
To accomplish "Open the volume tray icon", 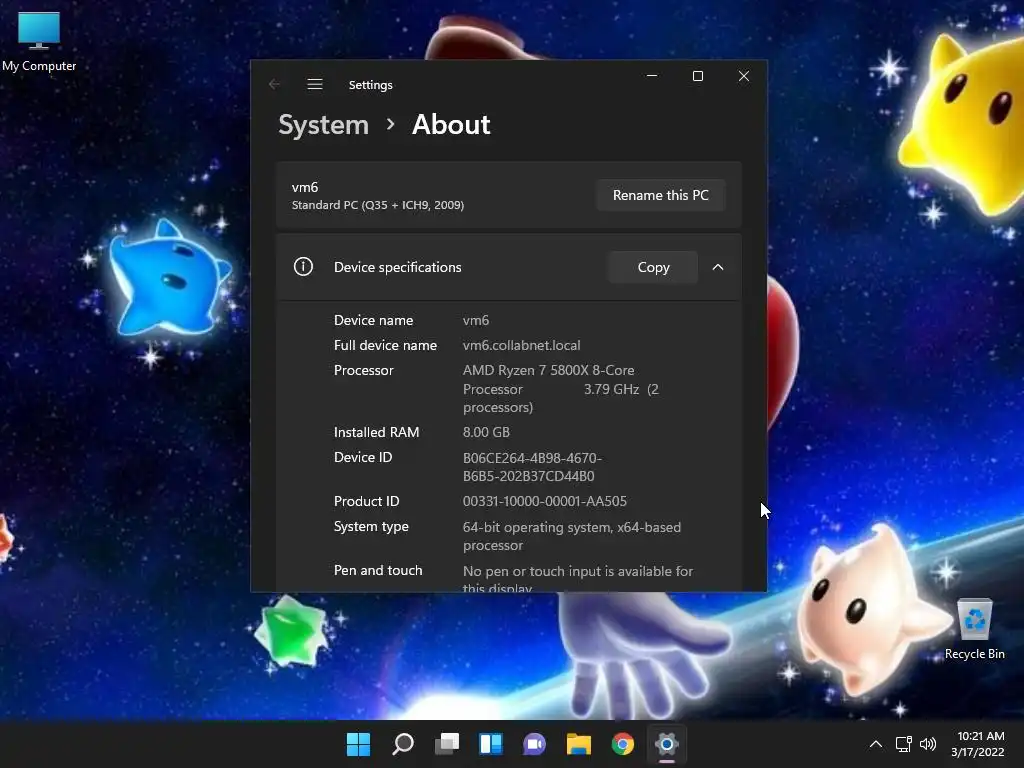I will coord(927,744).
